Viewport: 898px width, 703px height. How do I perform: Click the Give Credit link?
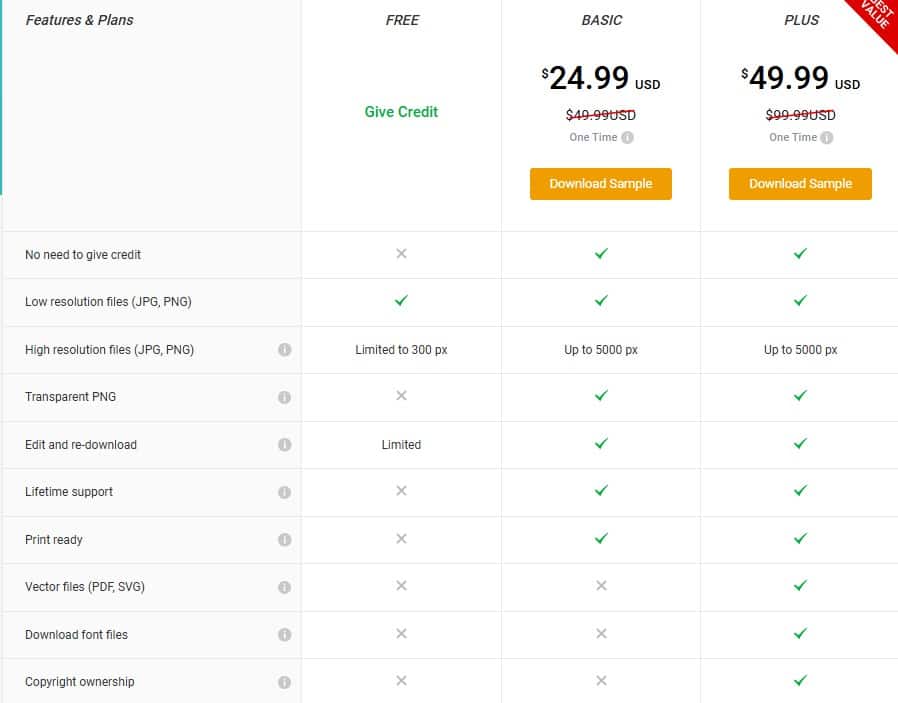pos(401,112)
